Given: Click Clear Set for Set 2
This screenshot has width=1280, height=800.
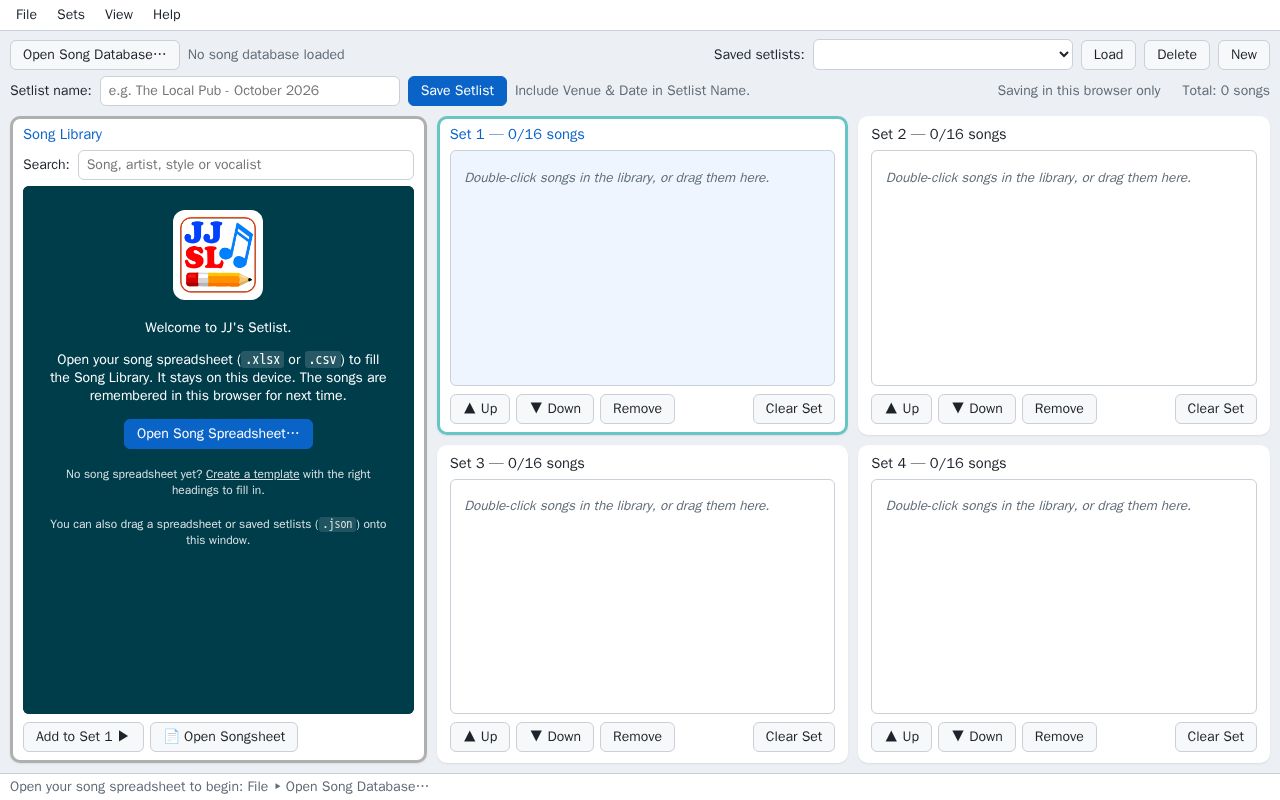Looking at the screenshot, I should pos(1216,409).
